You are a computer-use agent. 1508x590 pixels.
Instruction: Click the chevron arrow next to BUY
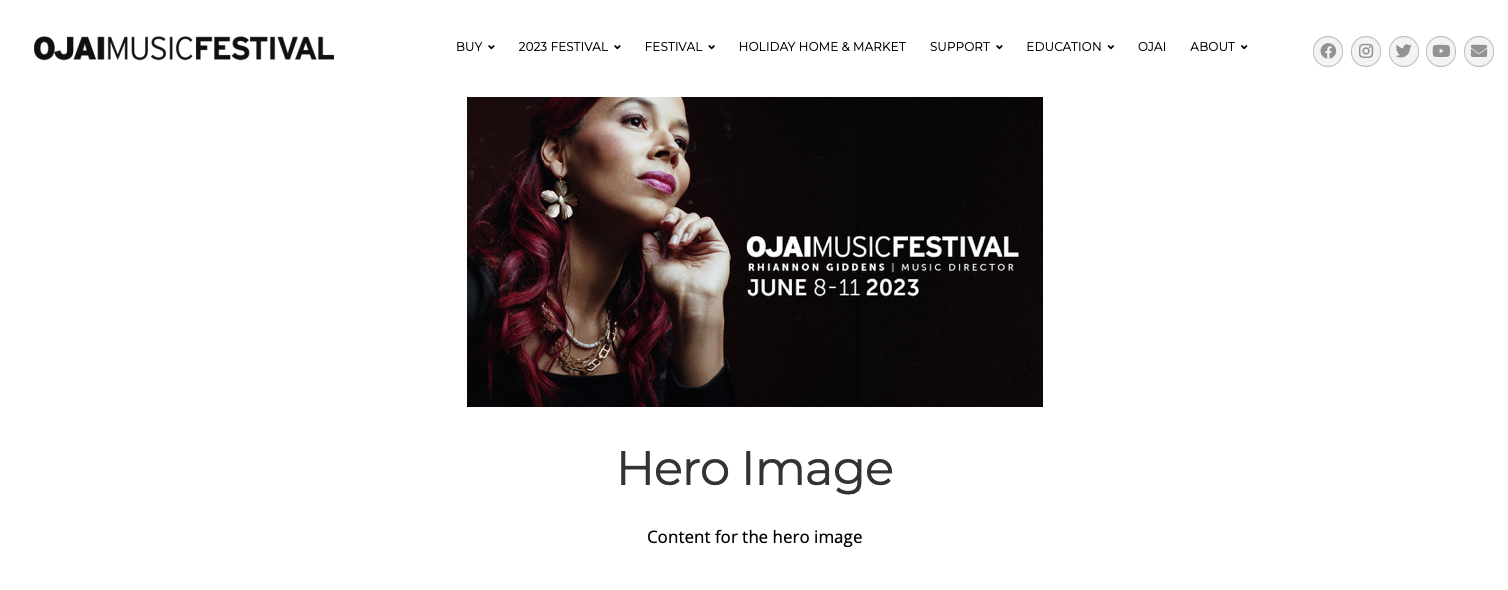pos(491,47)
